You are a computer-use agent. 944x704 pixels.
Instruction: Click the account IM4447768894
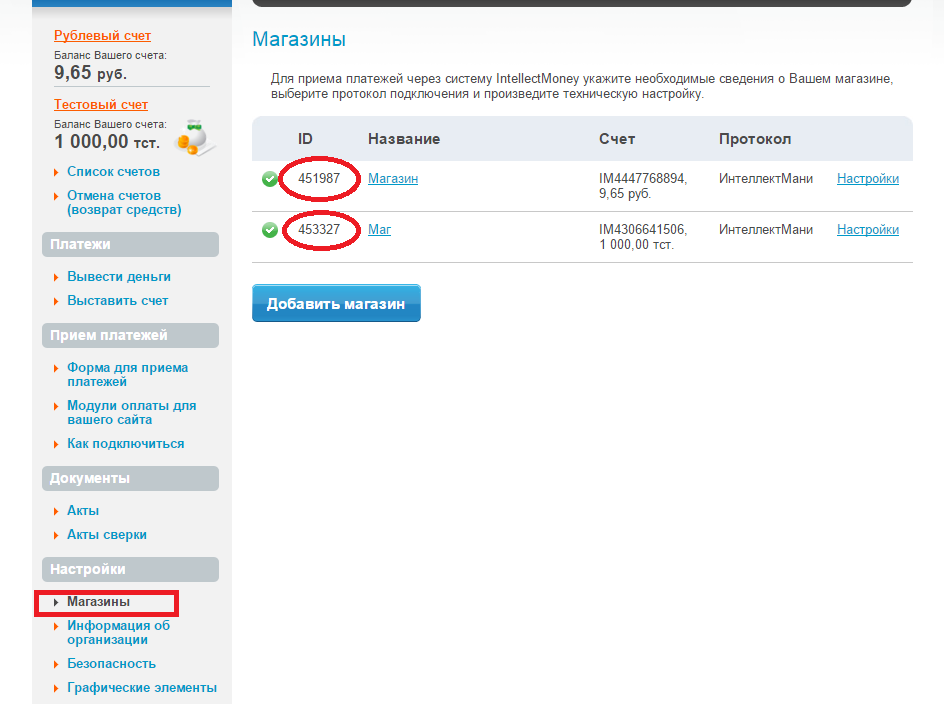(x=642, y=179)
